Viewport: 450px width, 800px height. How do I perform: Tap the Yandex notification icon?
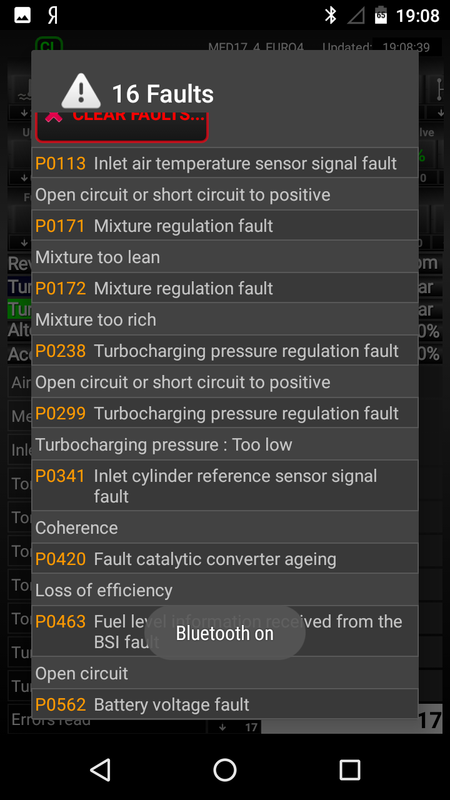click(53, 15)
